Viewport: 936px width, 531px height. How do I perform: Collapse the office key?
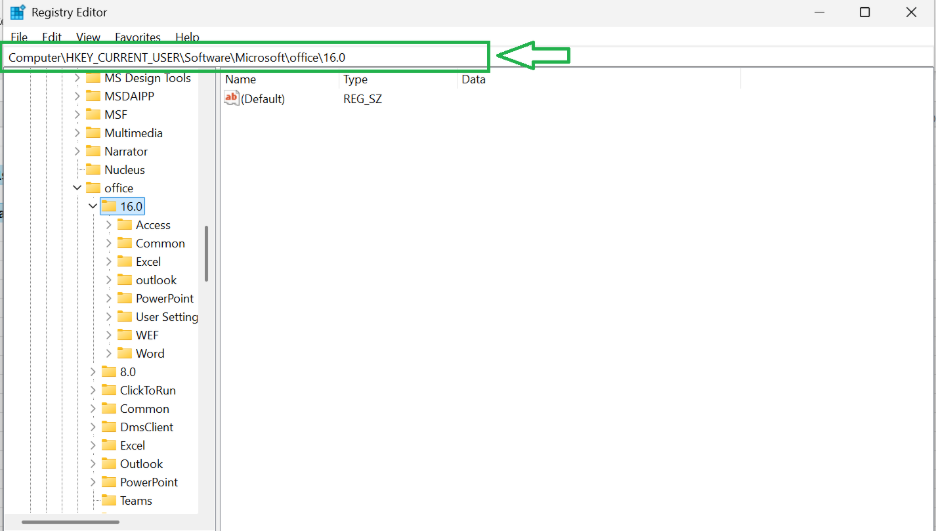[x=77, y=188]
